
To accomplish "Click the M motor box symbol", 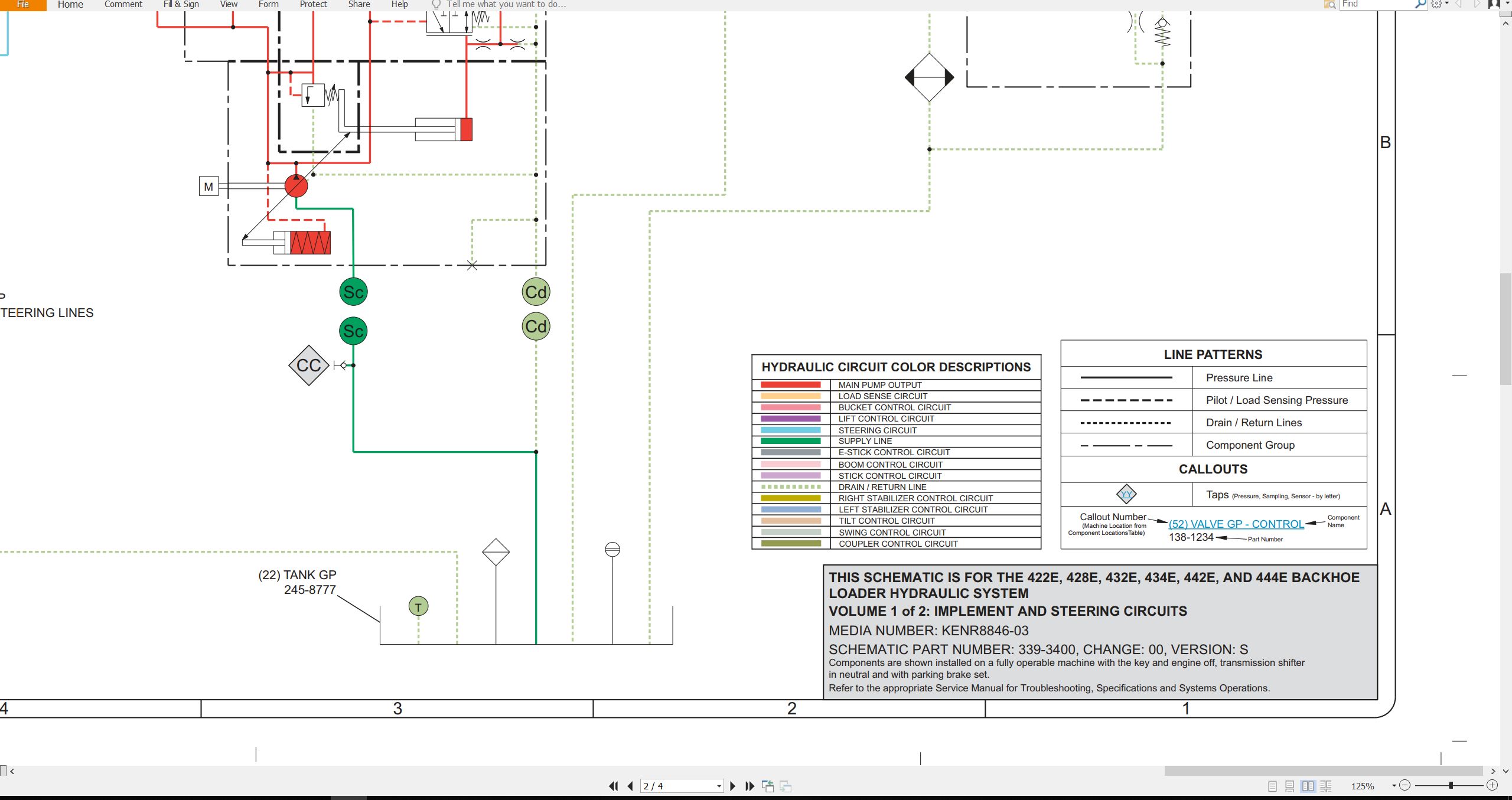I will pyautogui.click(x=208, y=187).
